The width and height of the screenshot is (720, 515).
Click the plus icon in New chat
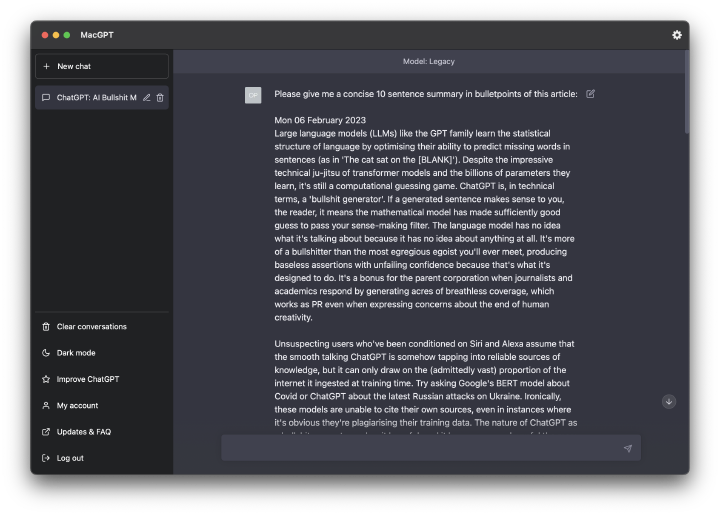click(x=46, y=67)
